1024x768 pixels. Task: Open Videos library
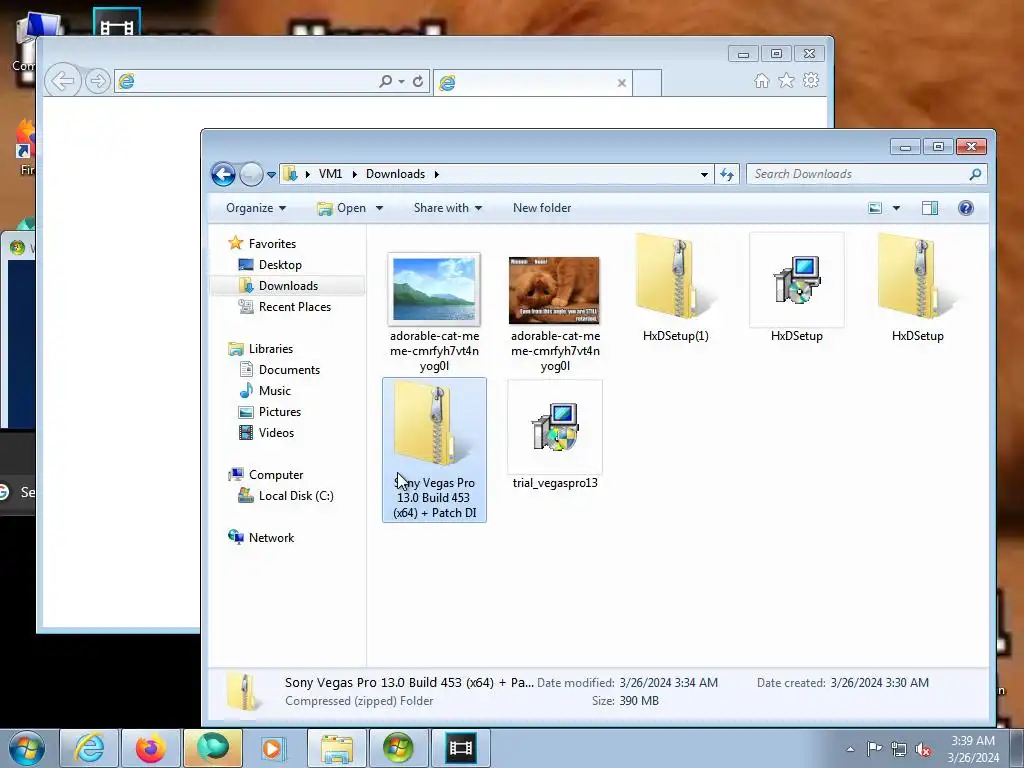(276, 432)
